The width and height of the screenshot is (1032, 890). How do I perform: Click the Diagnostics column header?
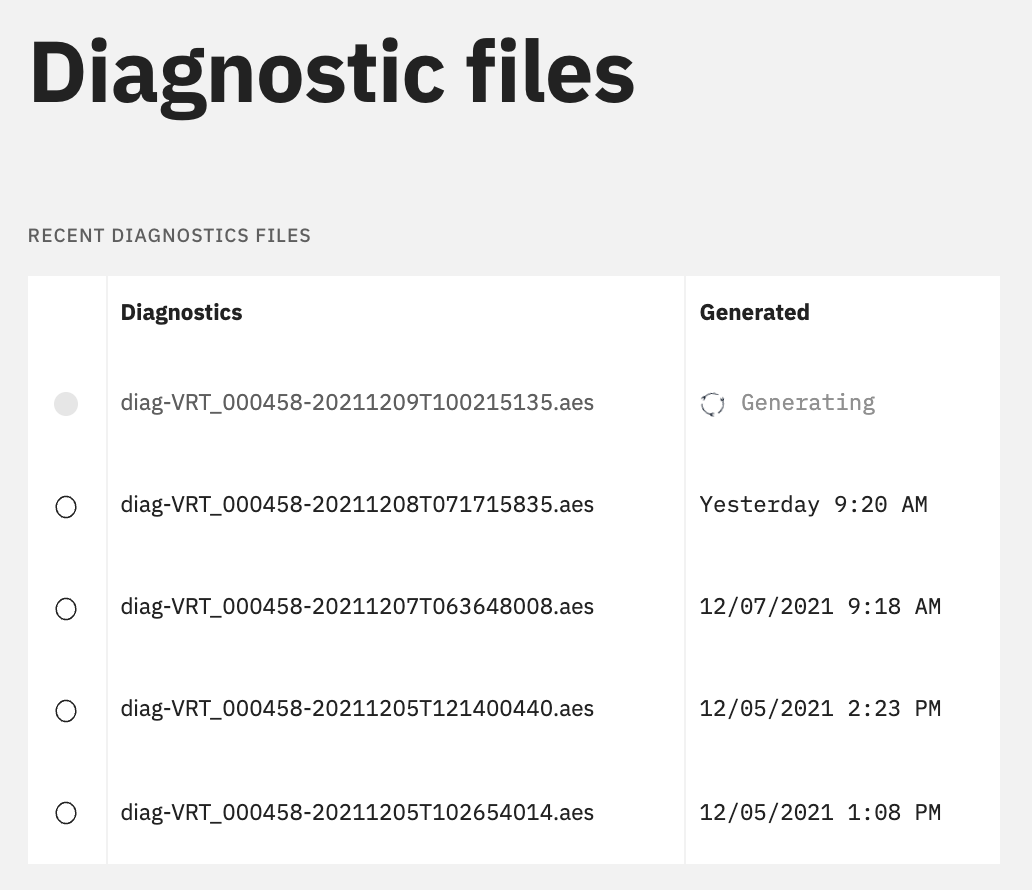pyautogui.click(x=182, y=312)
